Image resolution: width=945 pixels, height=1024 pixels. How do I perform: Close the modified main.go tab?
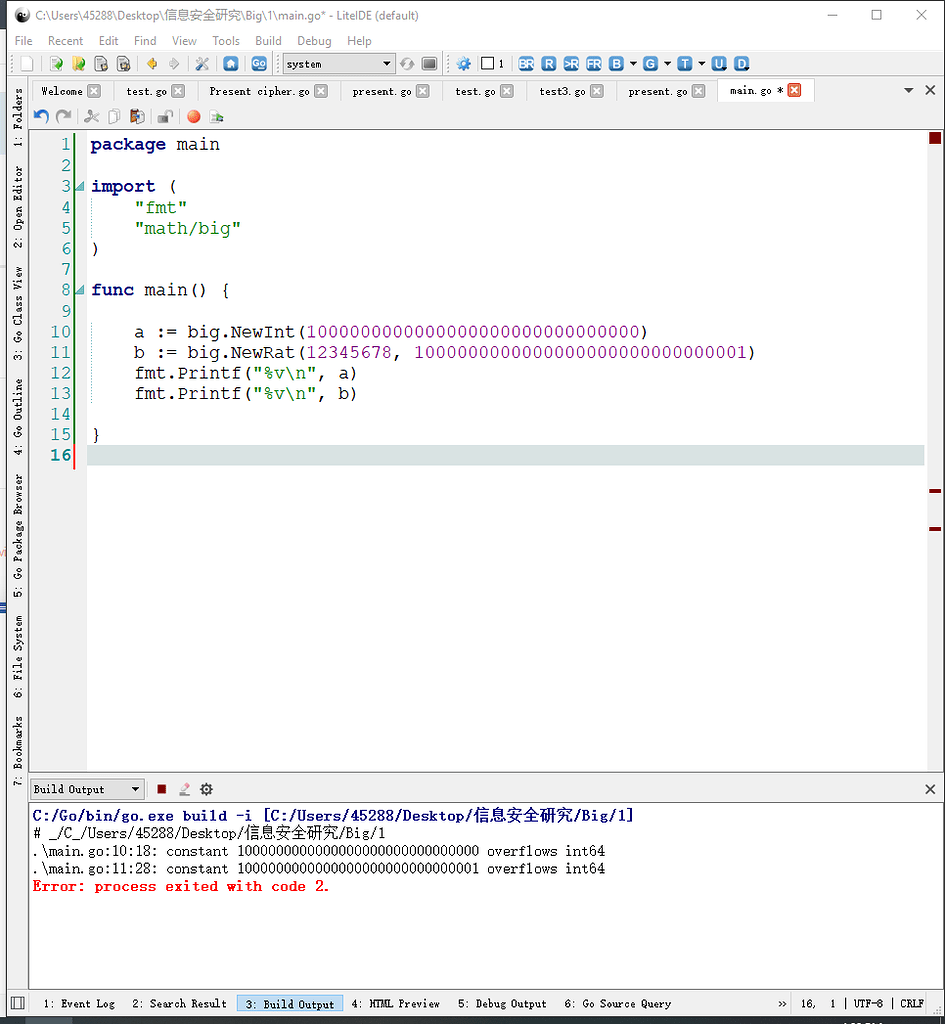[795, 90]
